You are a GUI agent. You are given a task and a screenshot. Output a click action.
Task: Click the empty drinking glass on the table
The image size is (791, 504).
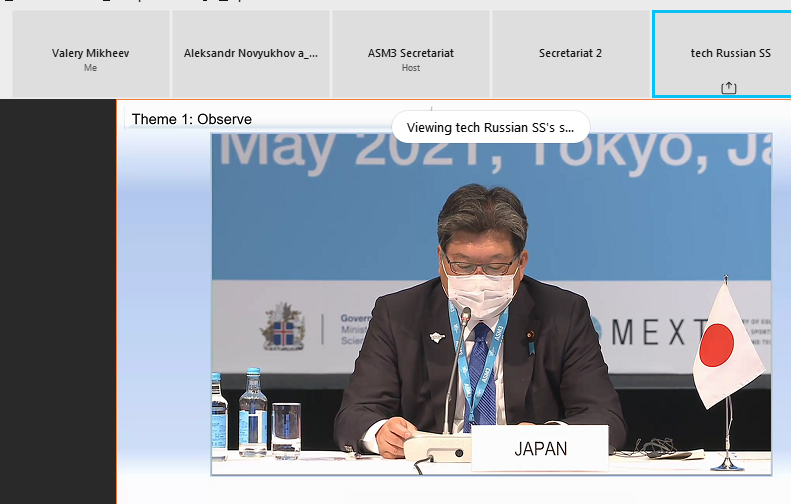[x=286, y=430]
